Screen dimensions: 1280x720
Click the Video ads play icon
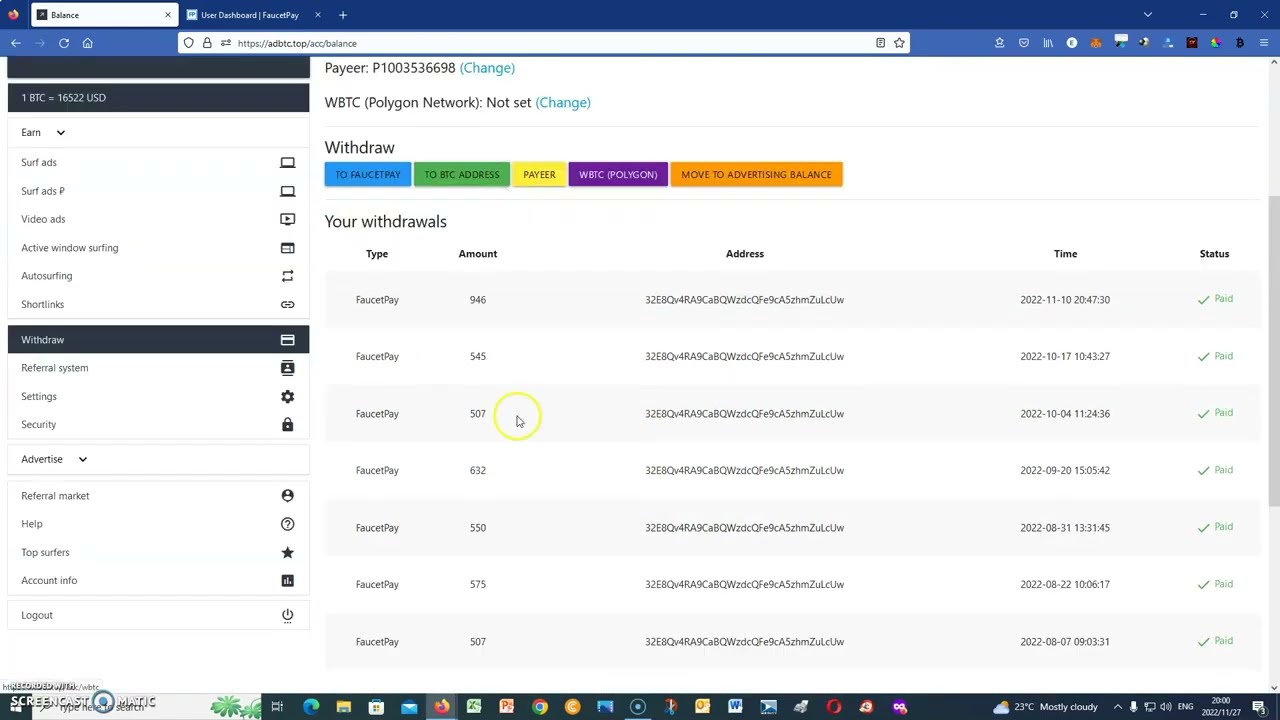pos(287,219)
